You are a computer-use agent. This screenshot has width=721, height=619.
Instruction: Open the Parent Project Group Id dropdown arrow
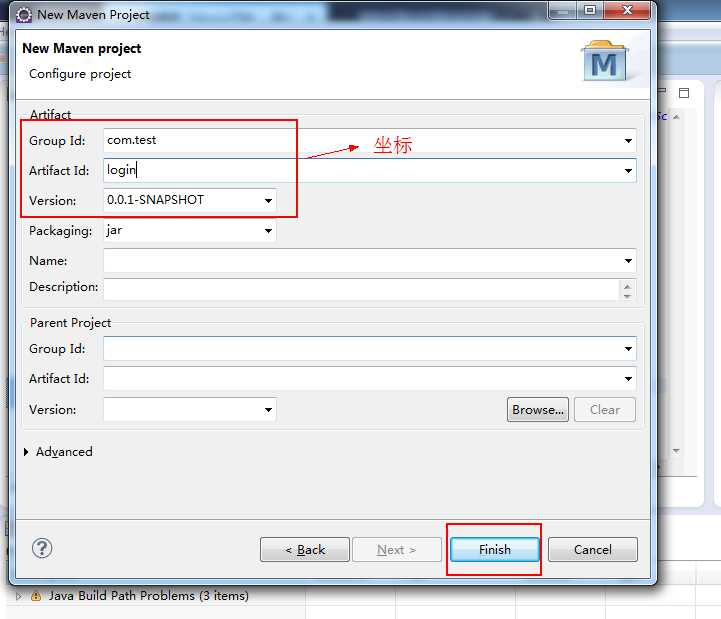point(628,349)
